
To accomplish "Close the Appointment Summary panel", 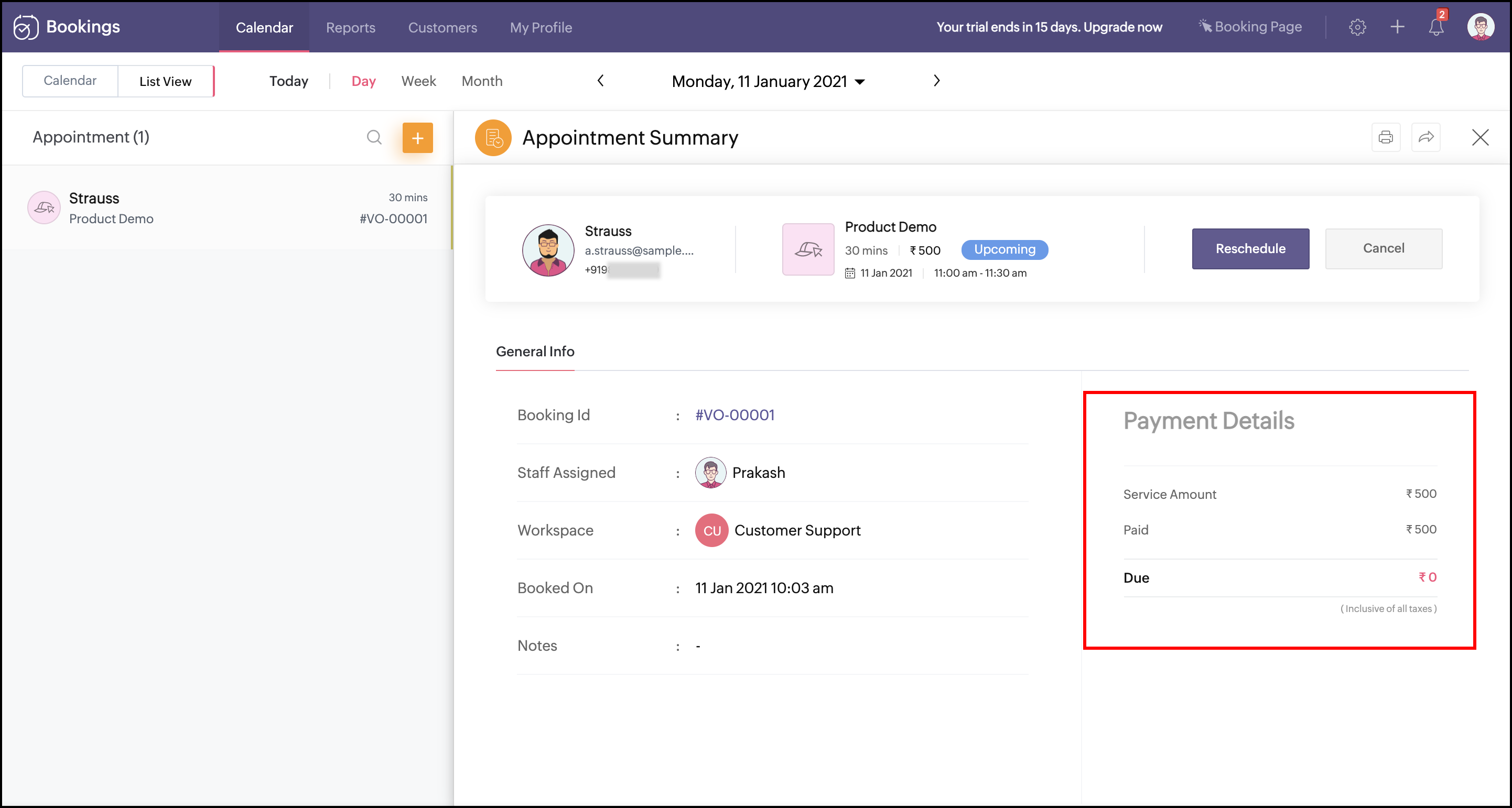I will pyautogui.click(x=1479, y=137).
